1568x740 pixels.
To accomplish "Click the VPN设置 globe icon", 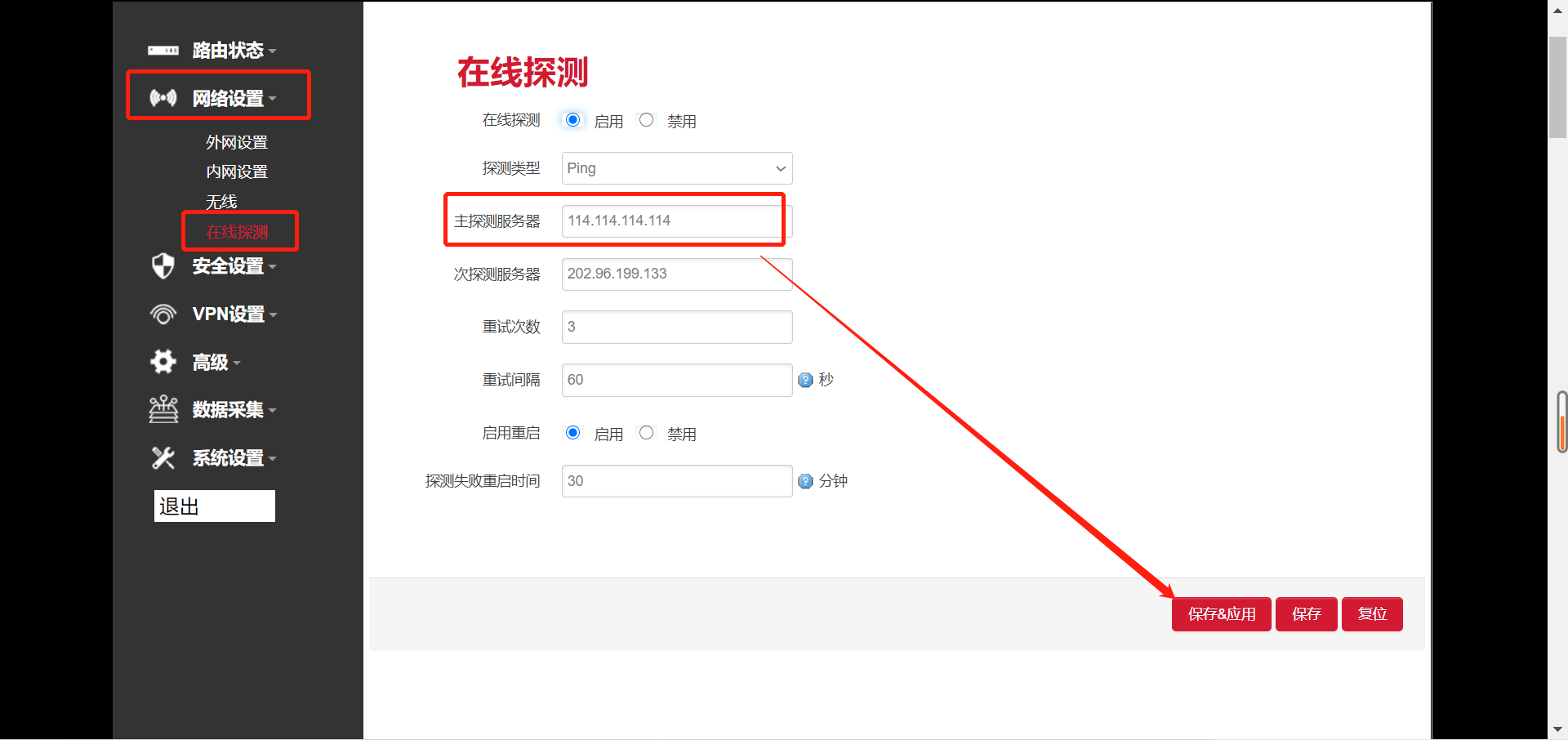I will [163, 314].
